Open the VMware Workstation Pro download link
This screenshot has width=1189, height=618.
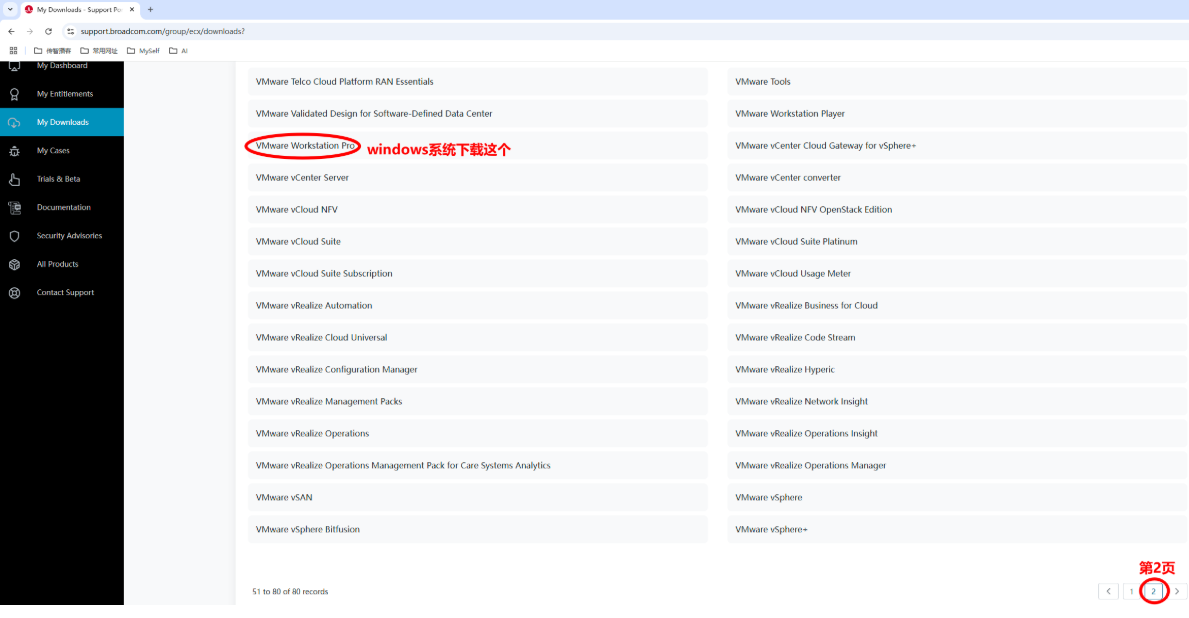coord(303,145)
